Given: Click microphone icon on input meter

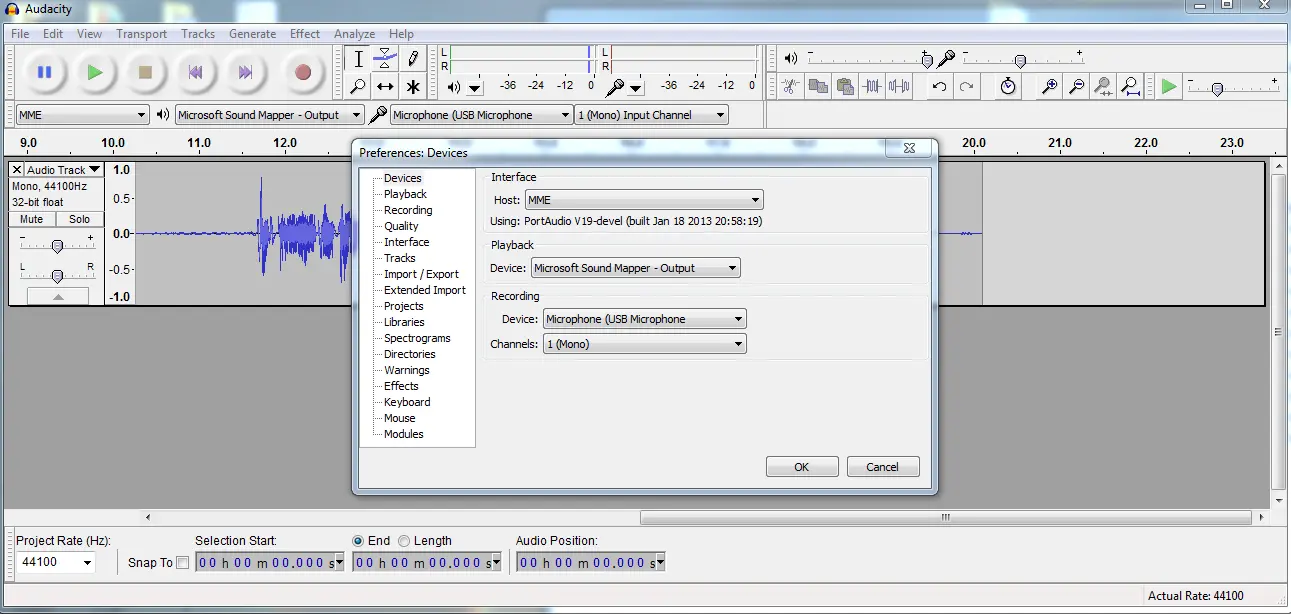Looking at the screenshot, I should 616,87.
